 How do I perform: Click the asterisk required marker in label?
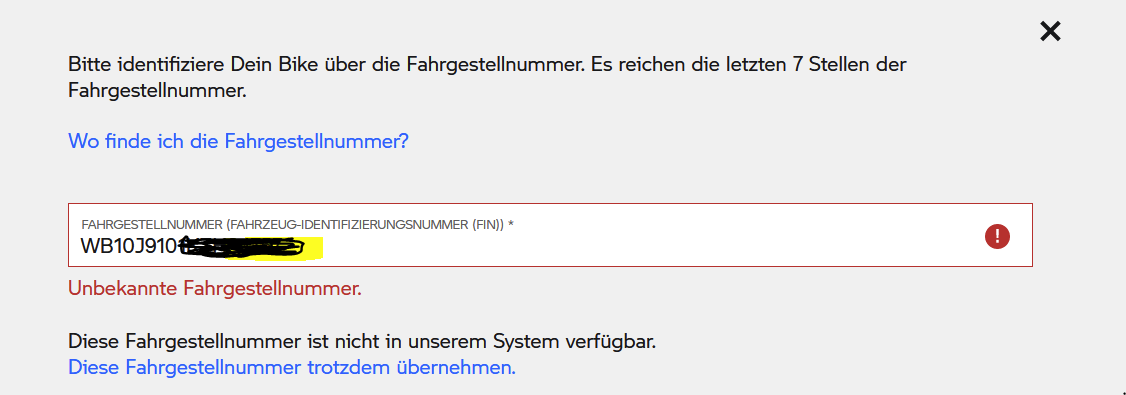click(x=511, y=223)
